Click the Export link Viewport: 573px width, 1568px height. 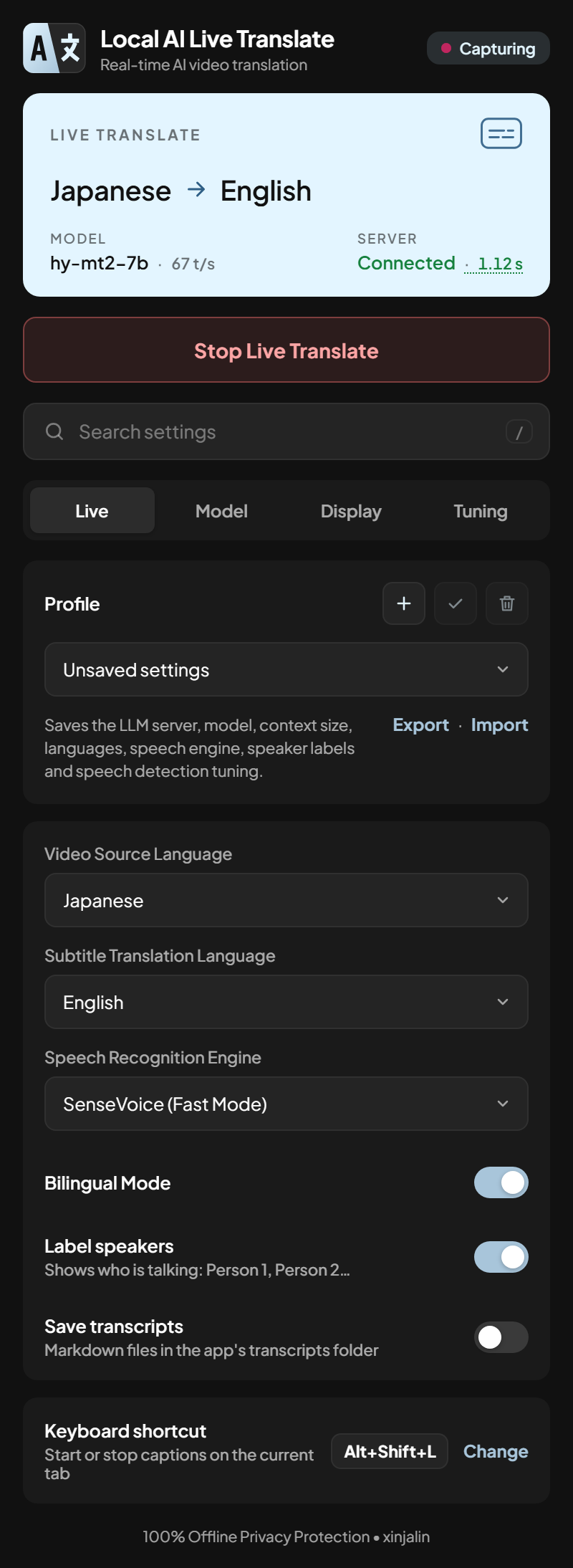420,725
